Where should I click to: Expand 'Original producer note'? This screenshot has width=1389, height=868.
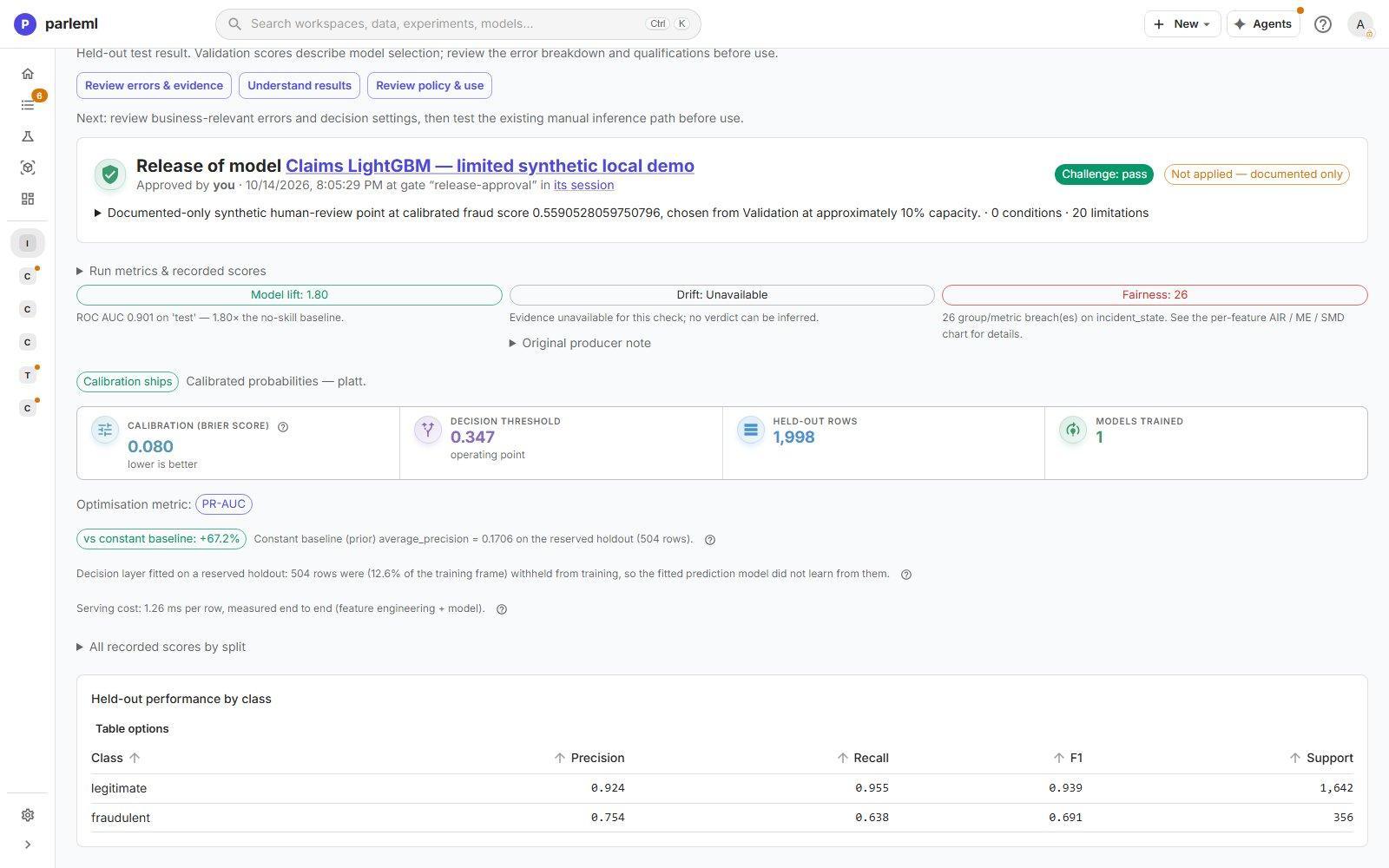(580, 343)
